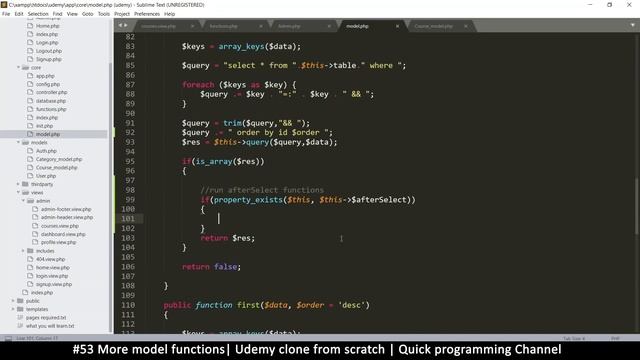
Task: Click the folder icon of thirdparty
Action: (25, 184)
